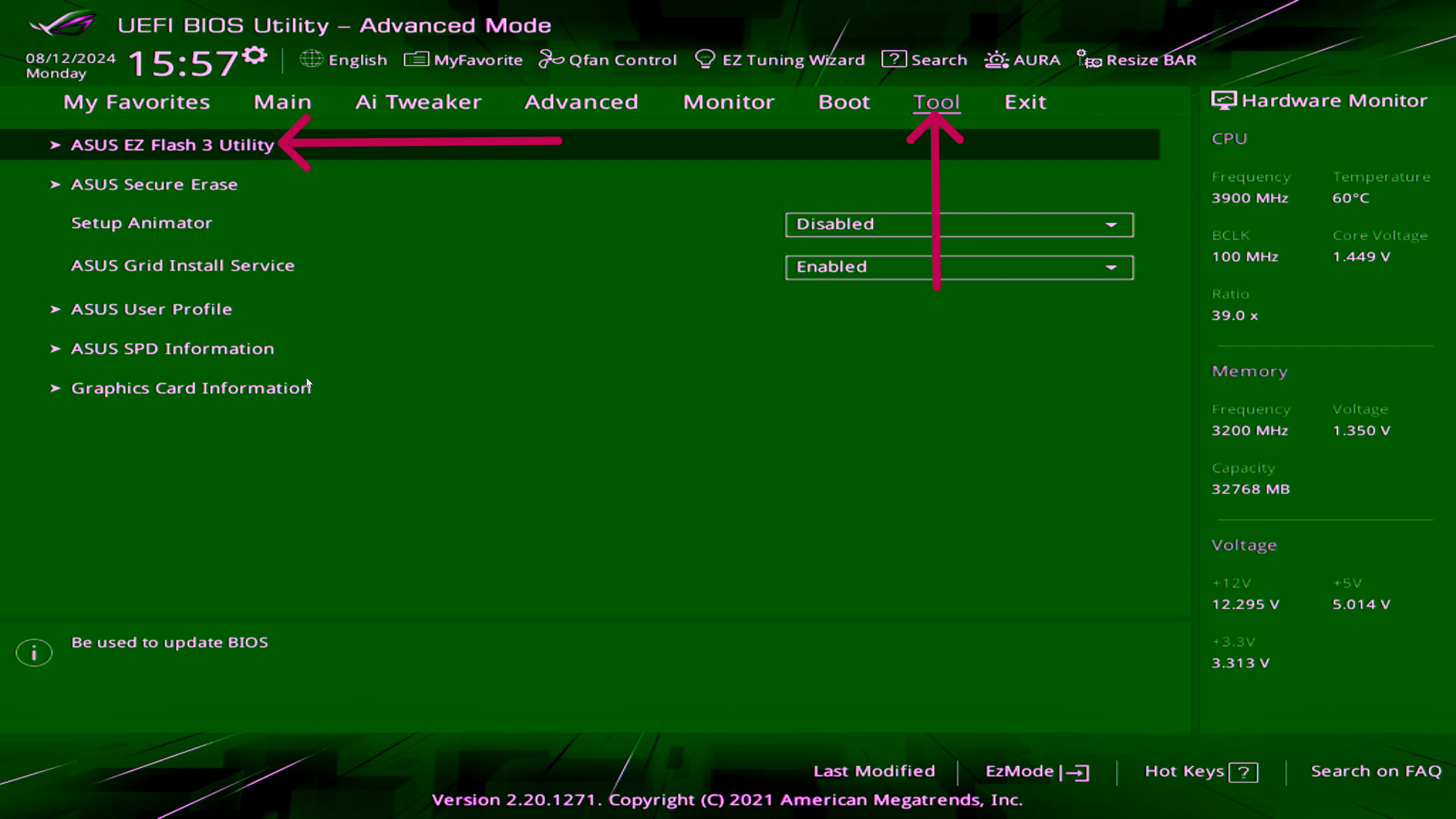1456x819 pixels.
Task: Open the Qfan Control label
Action: coord(623,60)
